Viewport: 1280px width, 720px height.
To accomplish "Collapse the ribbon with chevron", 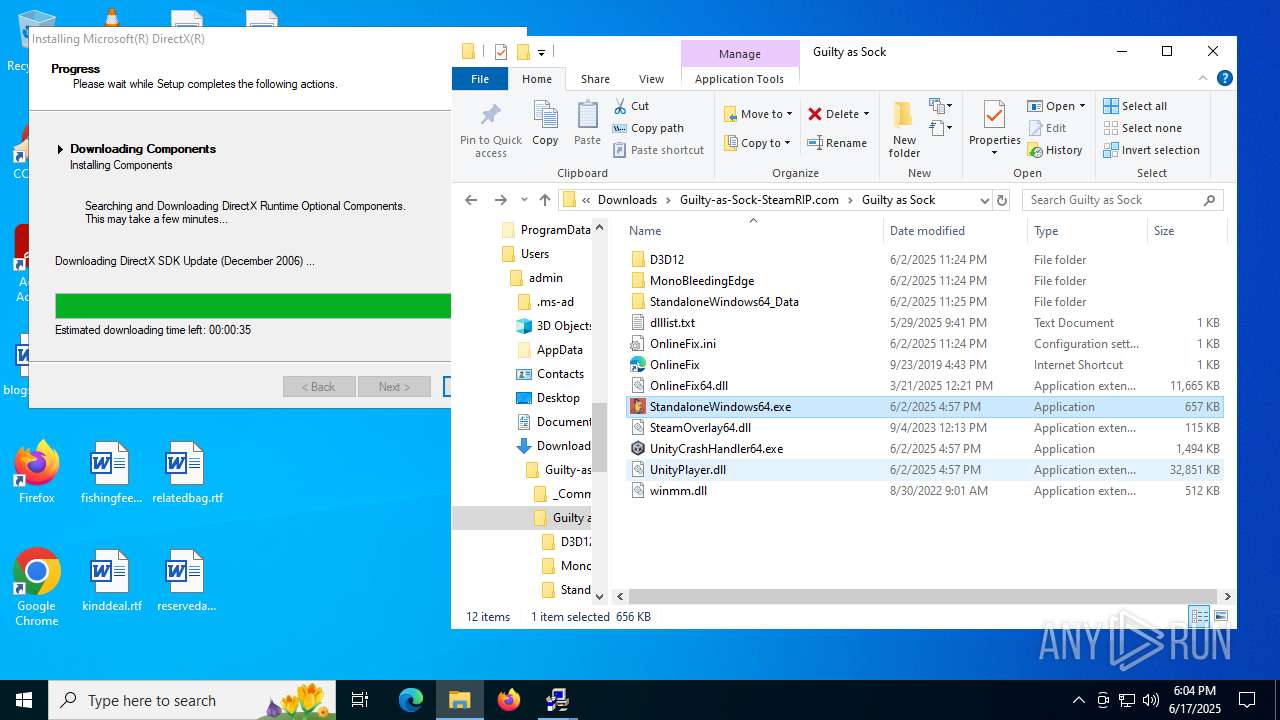I will (x=1203, y=78).
